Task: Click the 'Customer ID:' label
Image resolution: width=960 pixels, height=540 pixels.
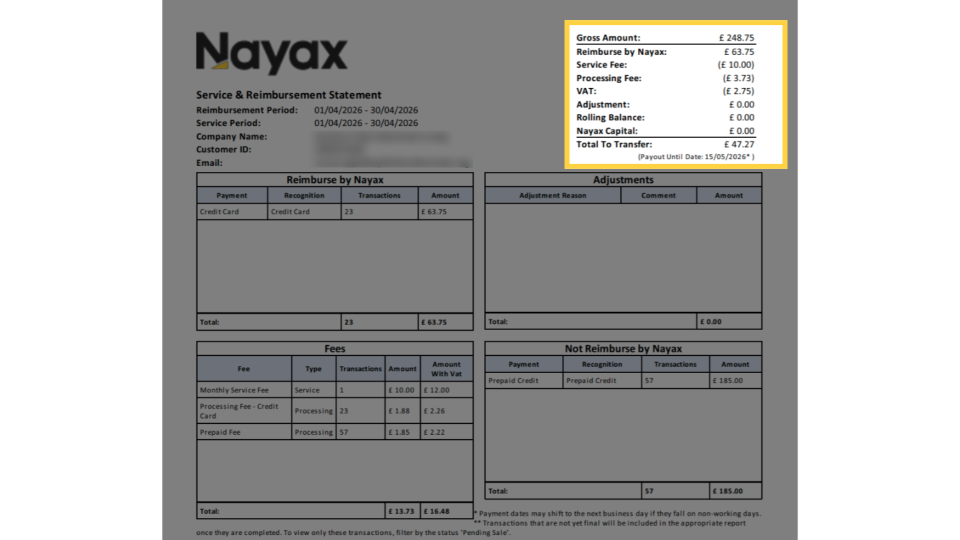Action: click(x=223, y=149)
